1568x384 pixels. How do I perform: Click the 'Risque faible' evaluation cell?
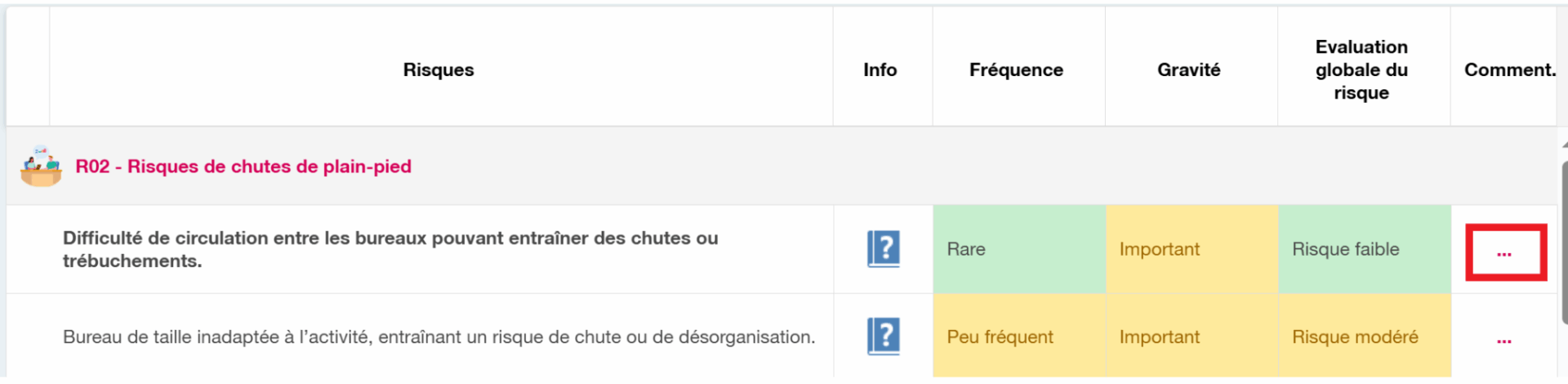tap(1363, 249)
